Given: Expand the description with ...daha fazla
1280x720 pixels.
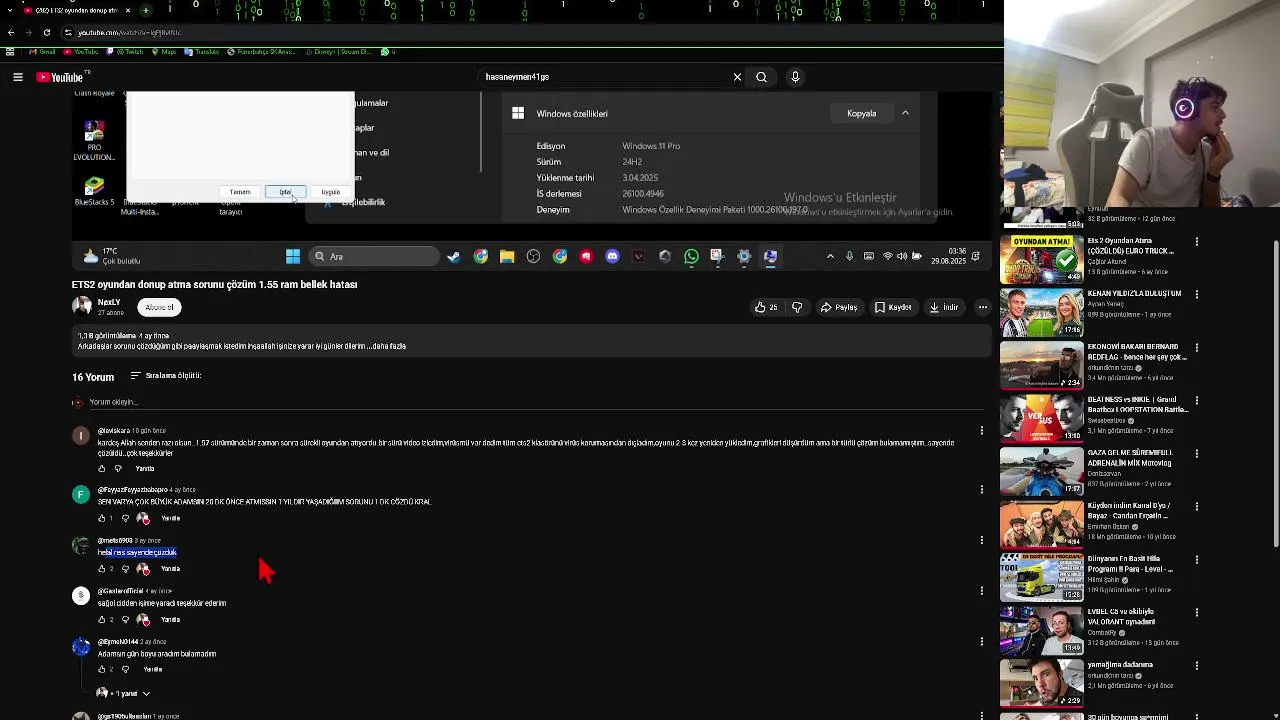Looking at the screenshot, I should 385,346.
